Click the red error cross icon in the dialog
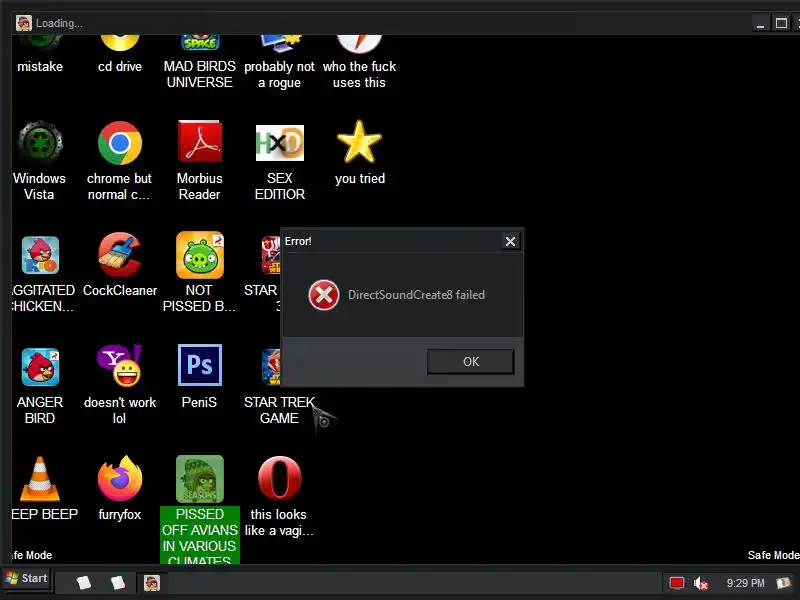The height and width of the screenshot is (600, 800). point(323,295)
